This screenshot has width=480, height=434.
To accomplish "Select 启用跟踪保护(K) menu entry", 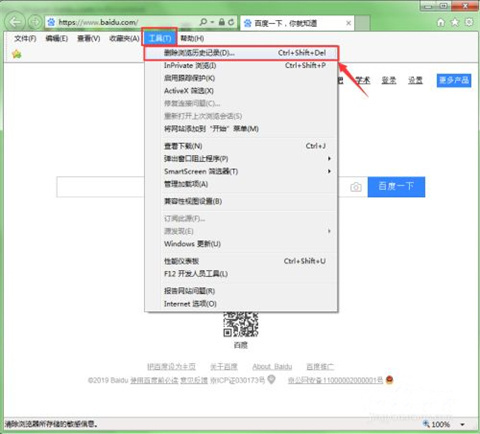I will point(241,78).
